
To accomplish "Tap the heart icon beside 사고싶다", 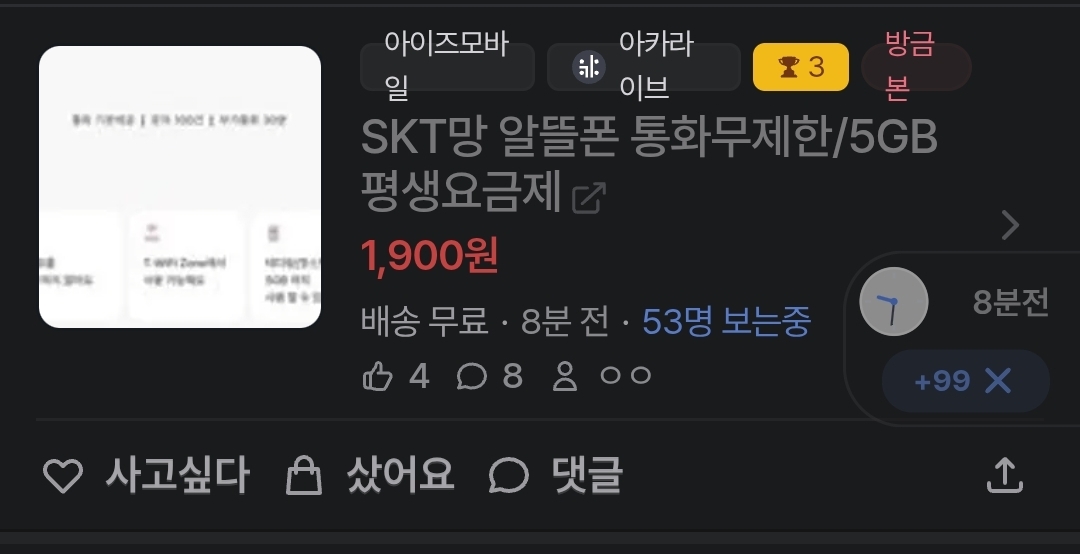I will (x=63, y=475).
